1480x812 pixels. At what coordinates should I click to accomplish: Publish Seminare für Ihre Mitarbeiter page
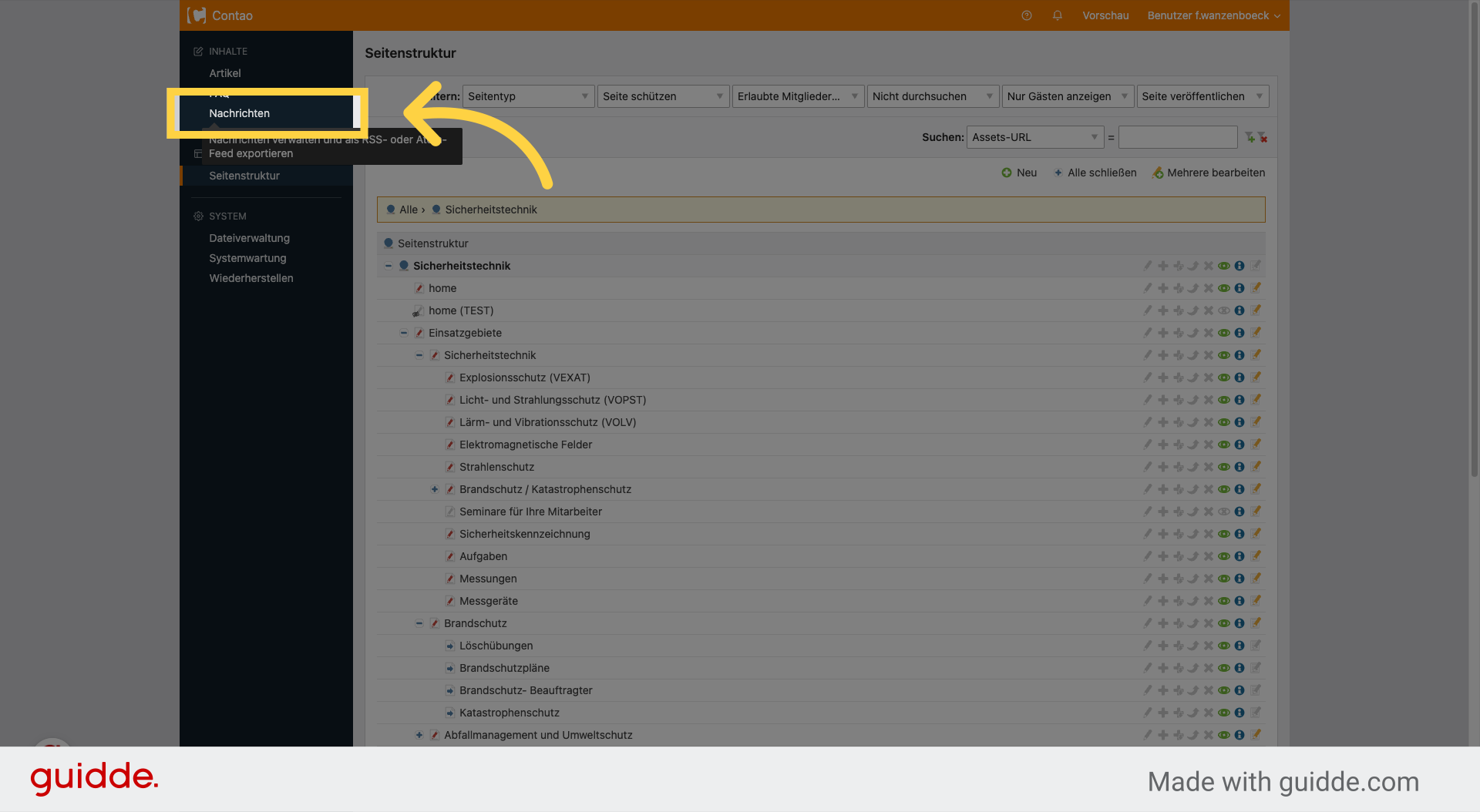tap(1224, 512)
